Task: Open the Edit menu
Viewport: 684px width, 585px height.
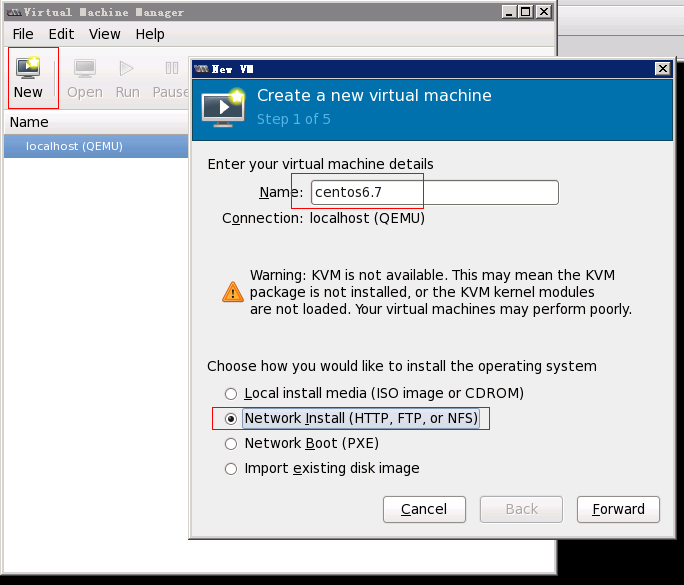Action: 61,34
